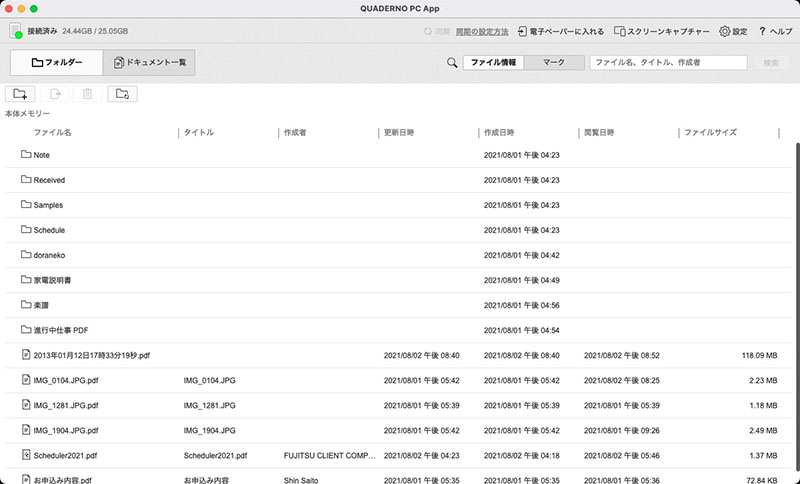Click the IMG_1281.JPG.pdf document icon
The image size is (800, 484).
[x=26, y=404]
